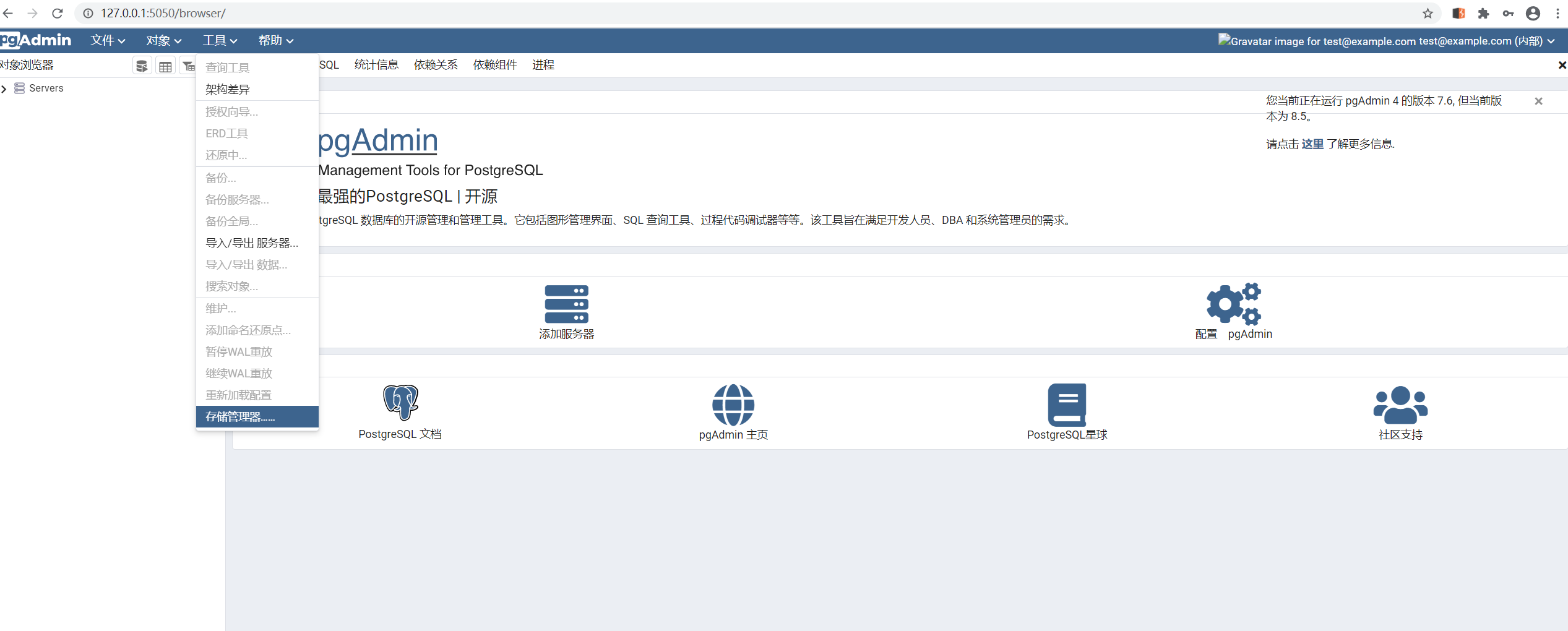Switch to the SQL tab

(x=329, y=65)
